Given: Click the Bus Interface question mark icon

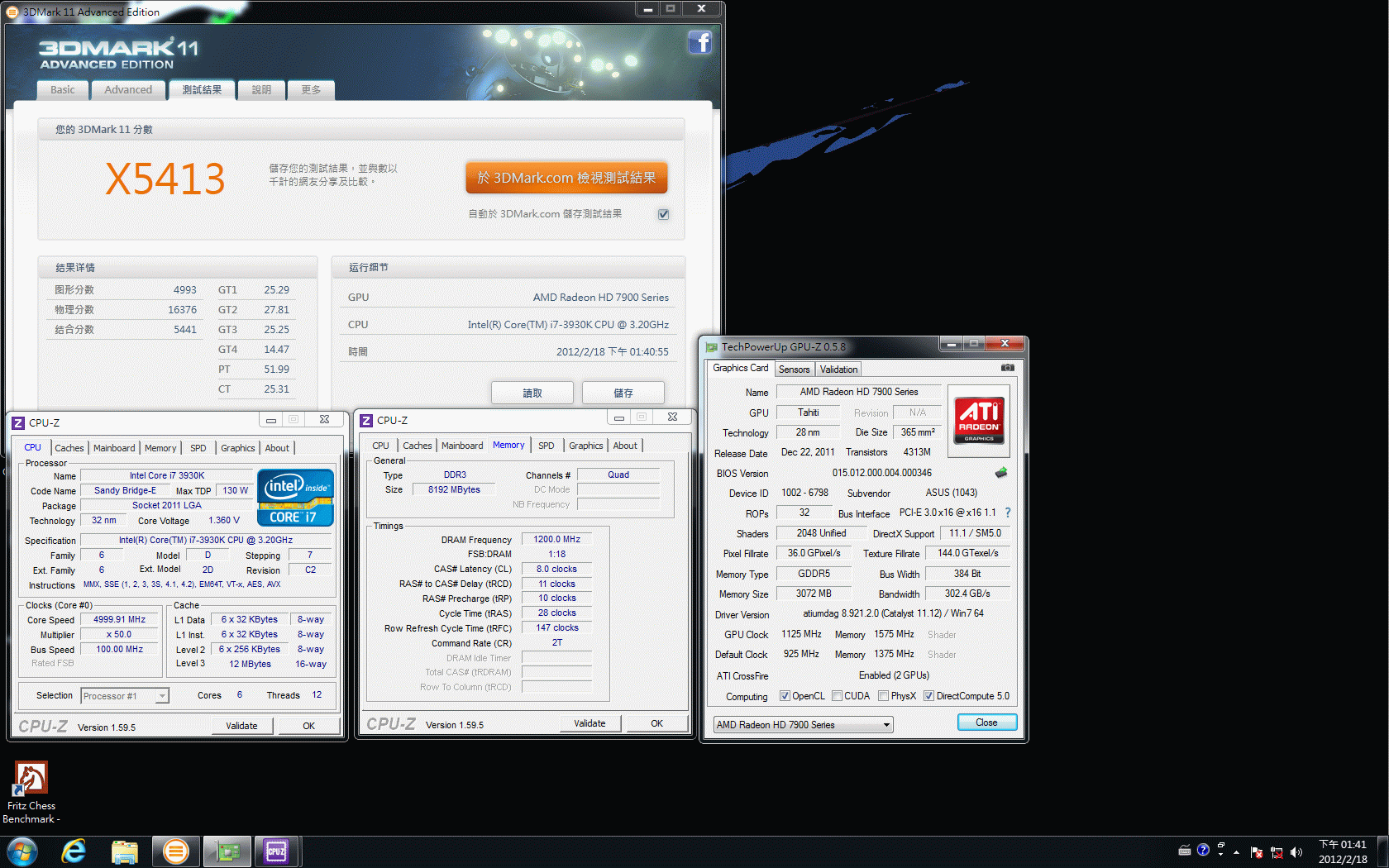Looking at the screenshot, I should pyautogui.click(x=1007, y=513).
